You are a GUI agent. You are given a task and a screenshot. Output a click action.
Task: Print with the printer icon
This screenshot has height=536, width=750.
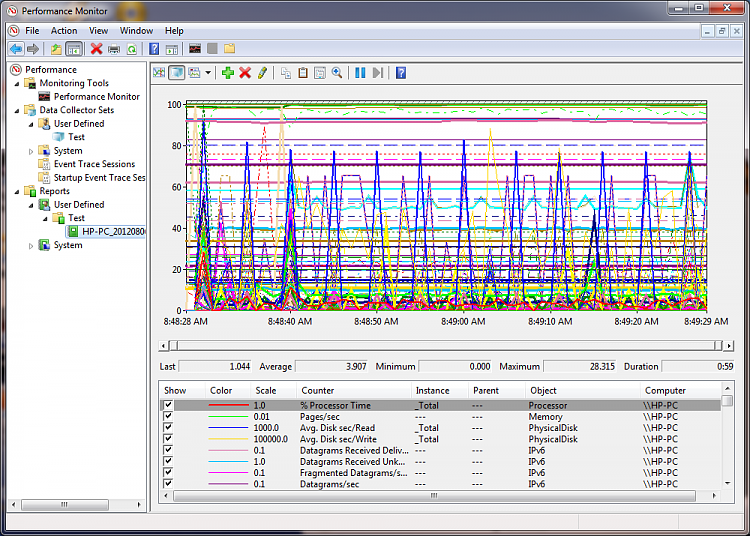coord(114,49)
